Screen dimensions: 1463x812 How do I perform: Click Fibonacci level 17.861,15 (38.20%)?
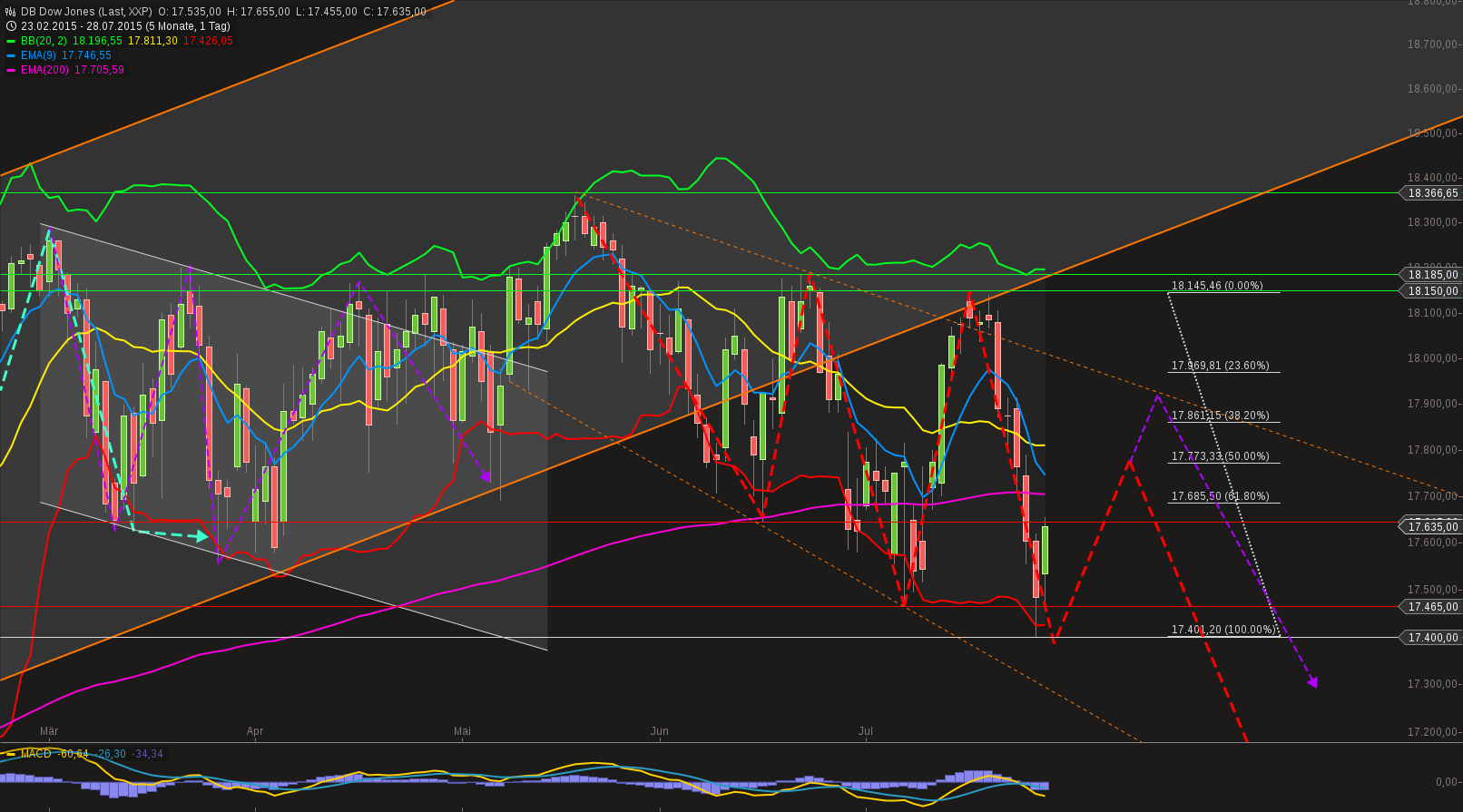point(1221,416)
